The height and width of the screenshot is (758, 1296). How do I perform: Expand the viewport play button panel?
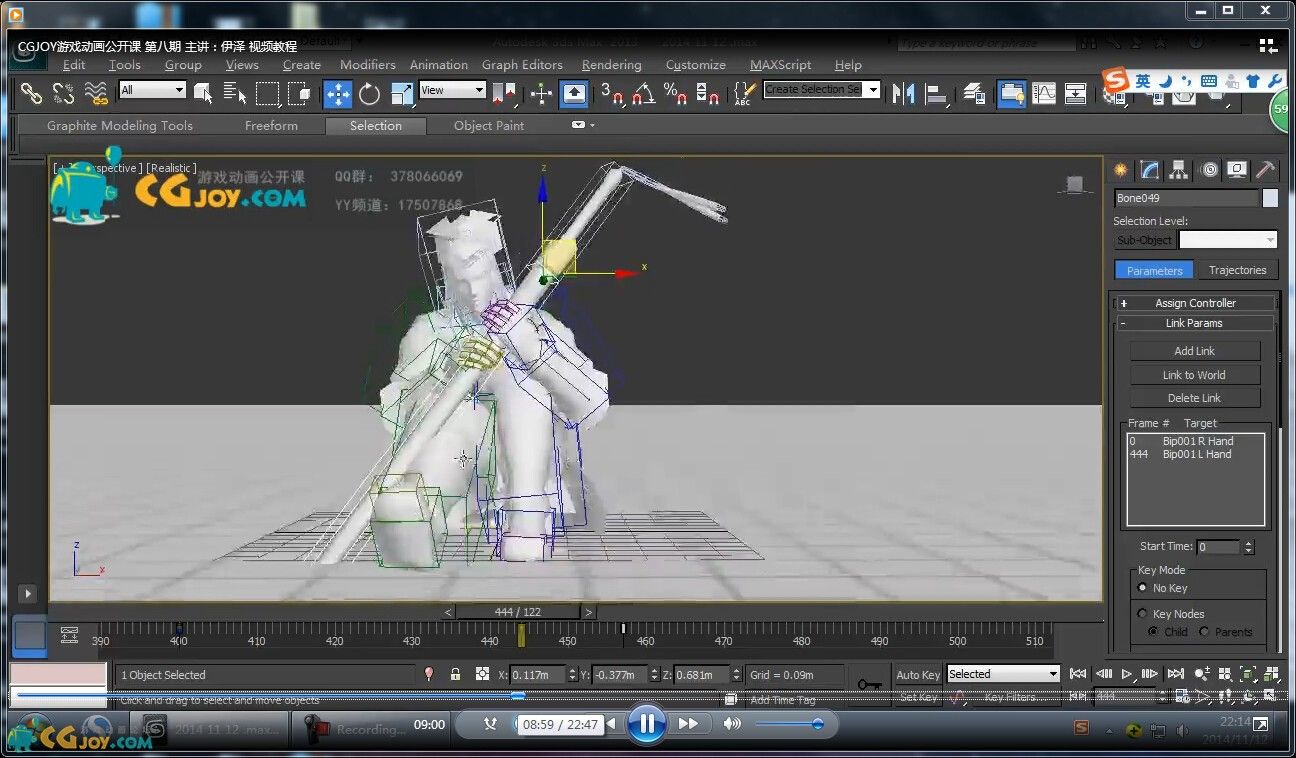coord(27,593)
